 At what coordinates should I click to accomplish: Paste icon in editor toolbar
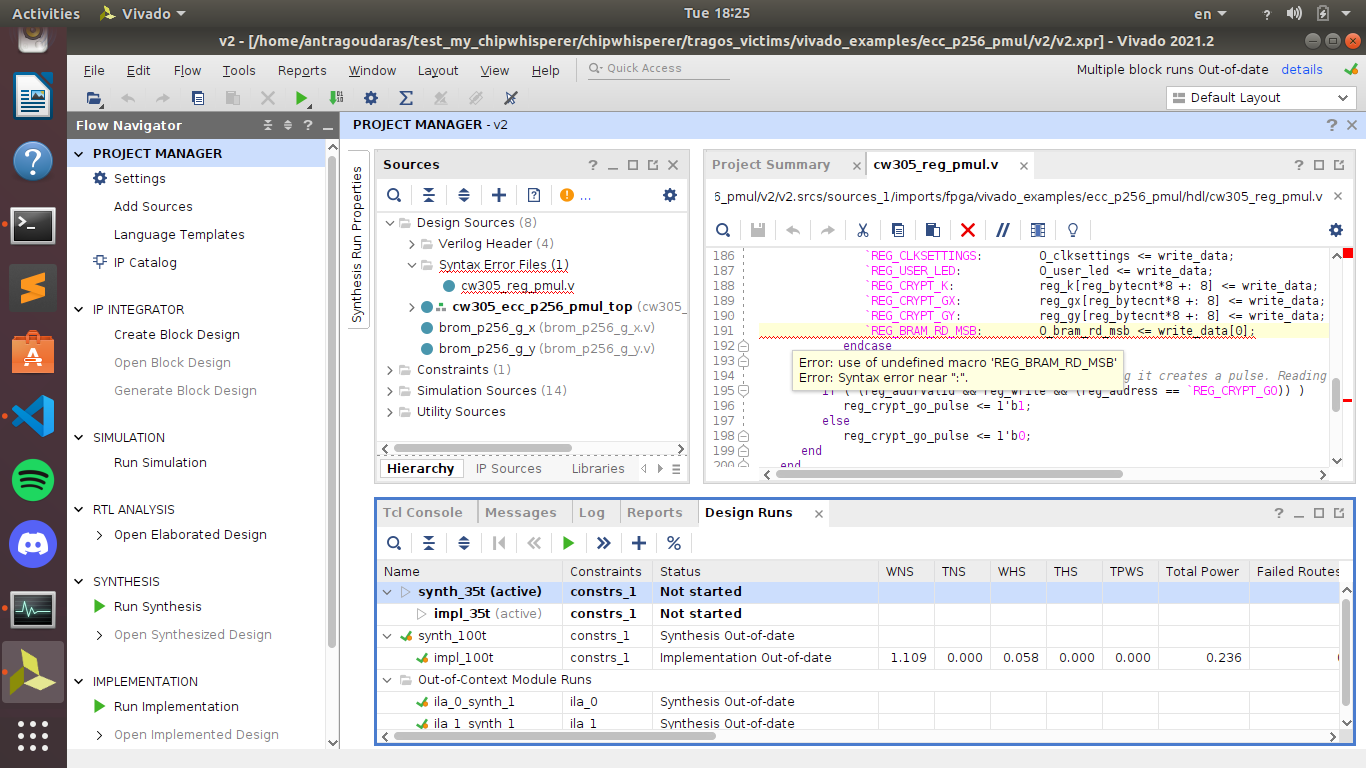932,230
